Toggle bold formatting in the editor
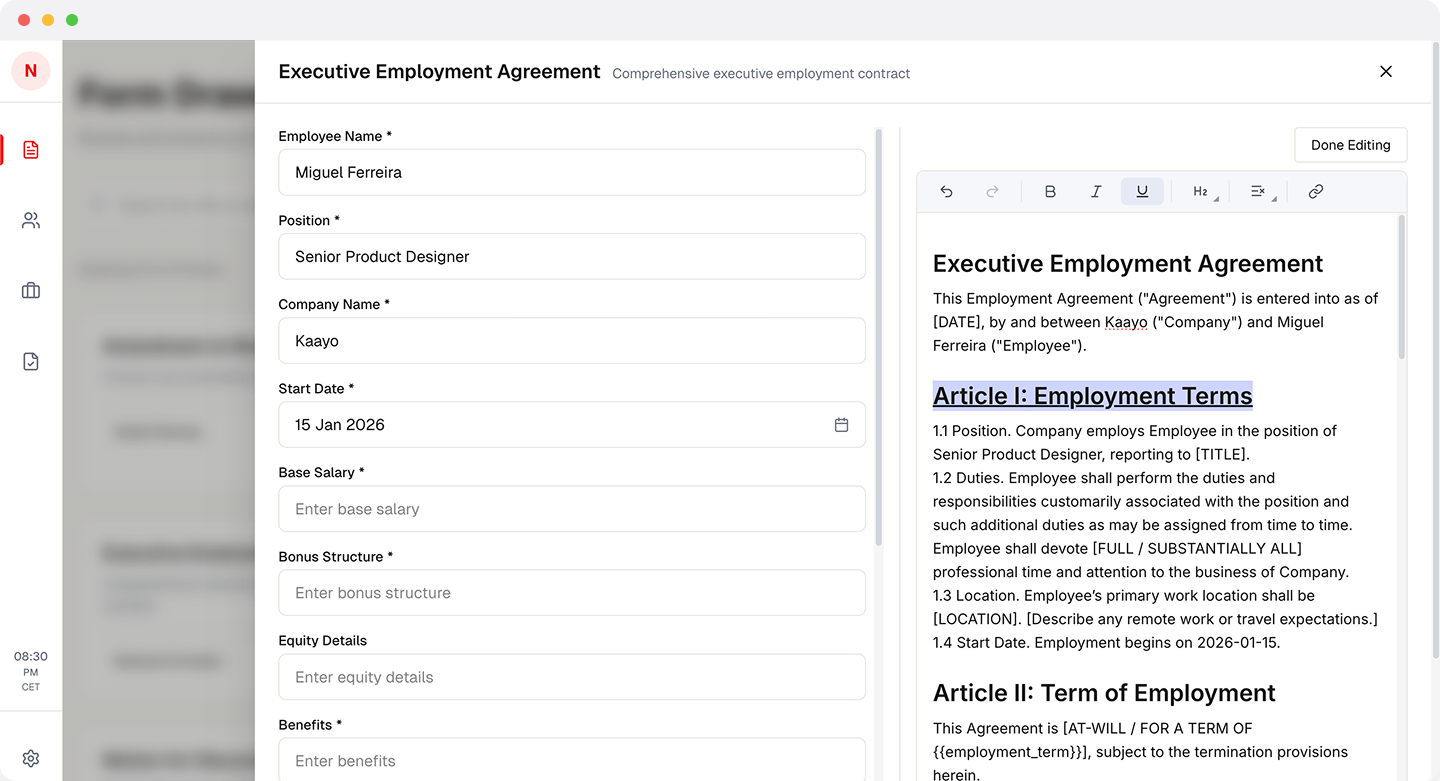The height and width of the screenshot is (781, 1440). tap(1050, 191)
